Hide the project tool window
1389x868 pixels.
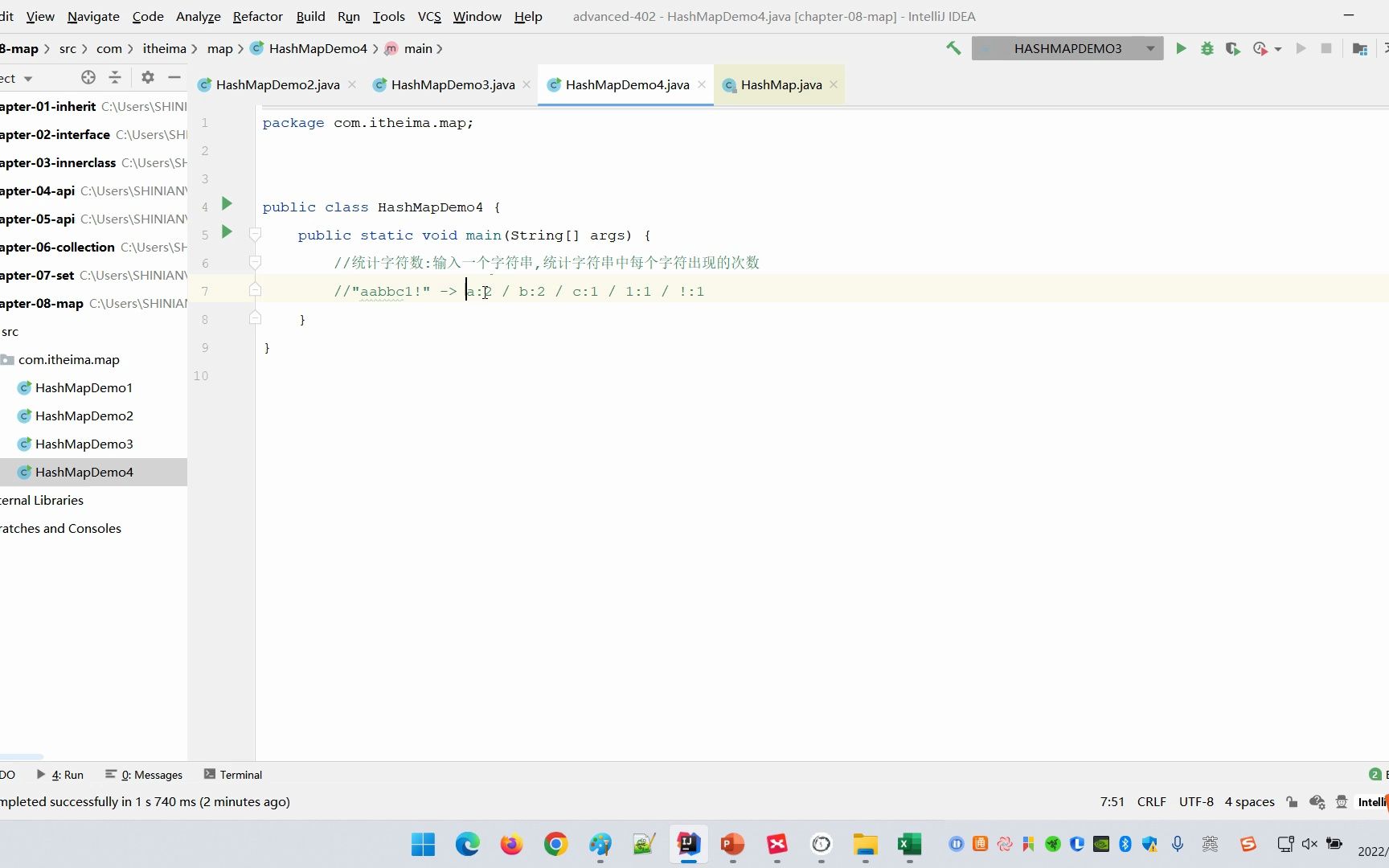[x=174, y=77]
